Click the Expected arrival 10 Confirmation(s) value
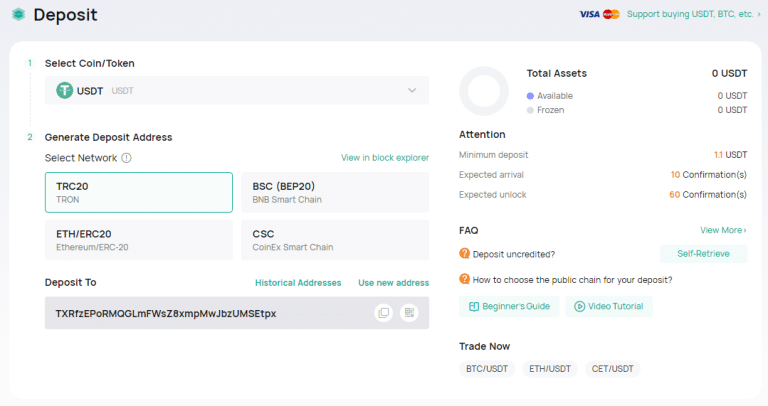This screenshot has width=768, height=406. coord(709,175)
